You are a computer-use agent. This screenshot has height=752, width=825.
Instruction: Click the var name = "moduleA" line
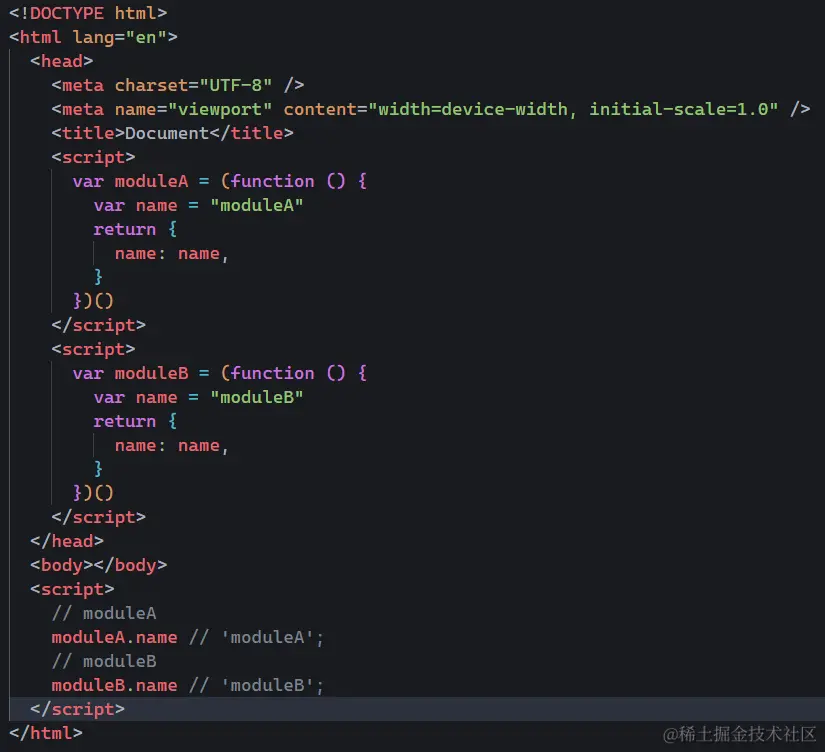tap(199, 205)
